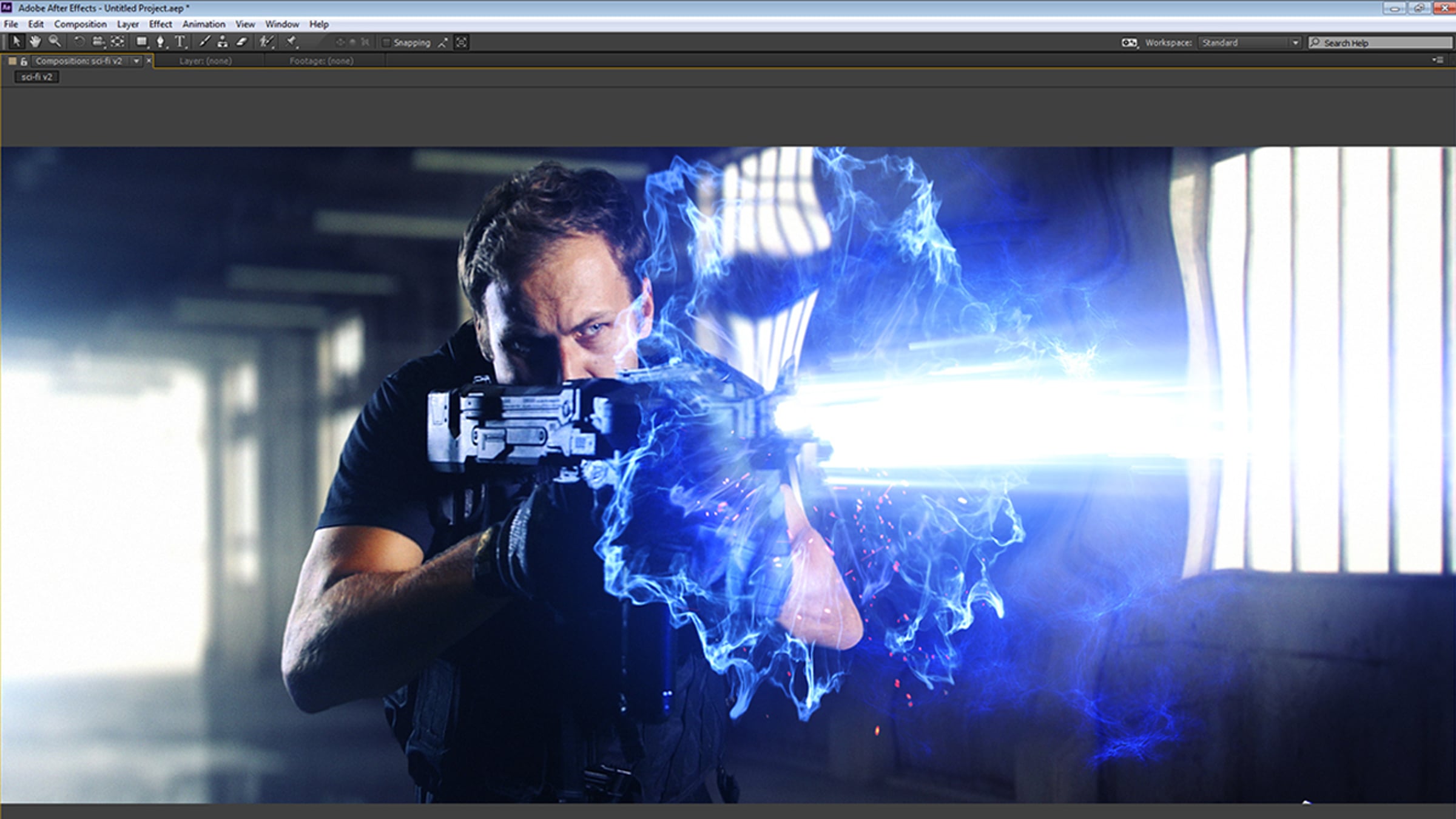Switch to the Footage (none) tab
1456x819 pixels.
point(322,61)
